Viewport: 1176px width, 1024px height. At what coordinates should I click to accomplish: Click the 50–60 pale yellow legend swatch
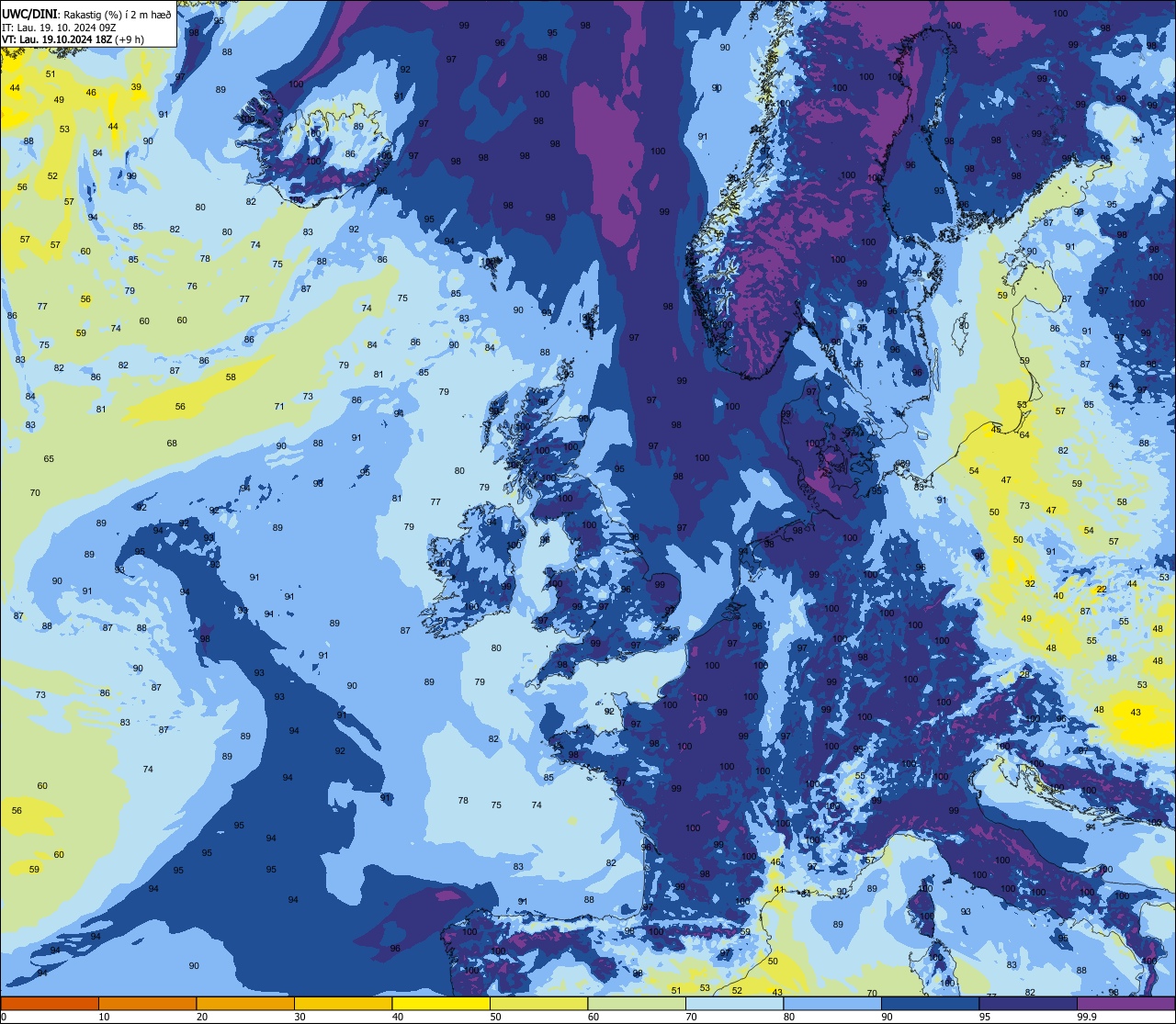tap(538, 1003)
